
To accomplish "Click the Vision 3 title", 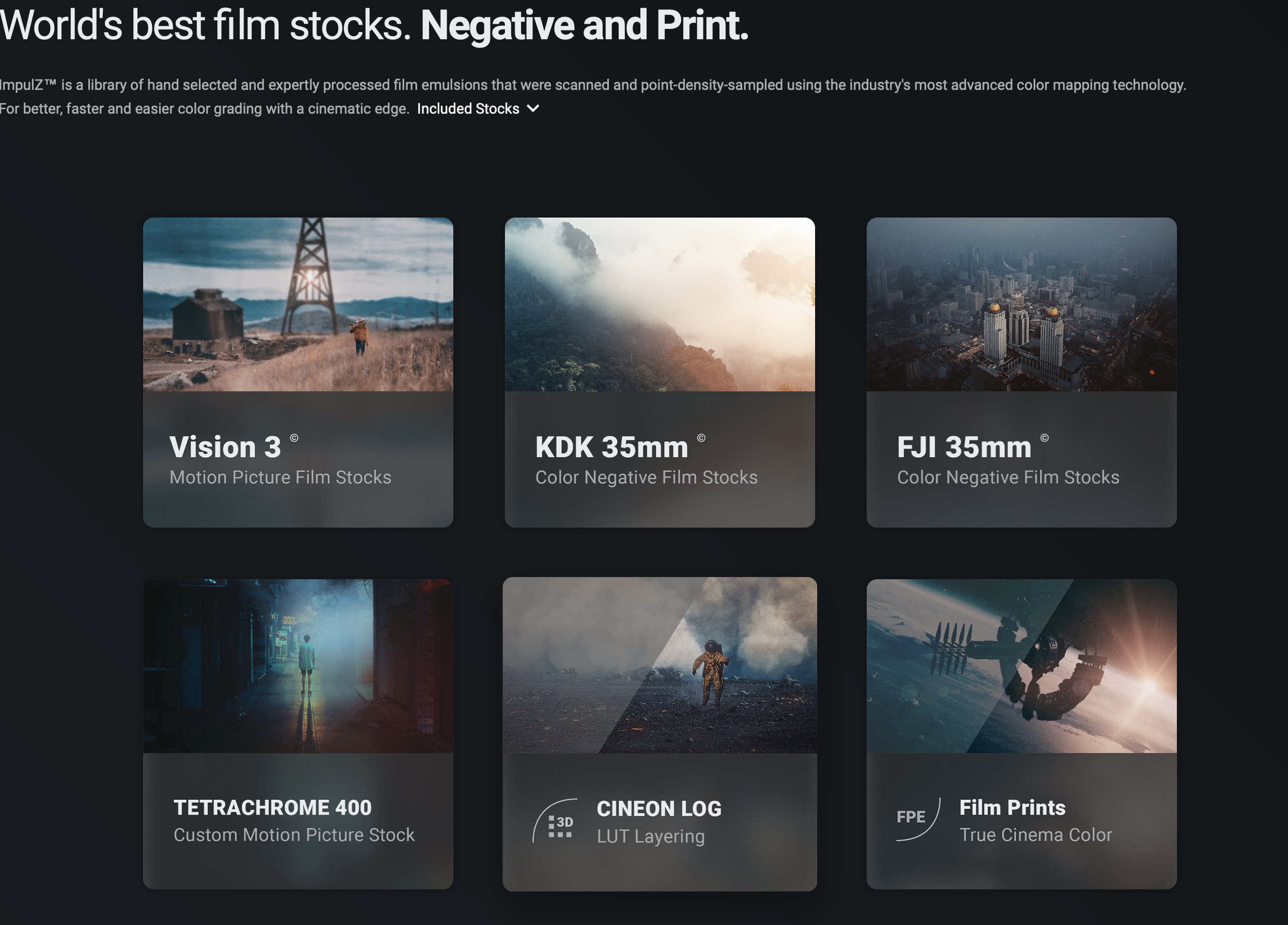I will tap(225, 447).
